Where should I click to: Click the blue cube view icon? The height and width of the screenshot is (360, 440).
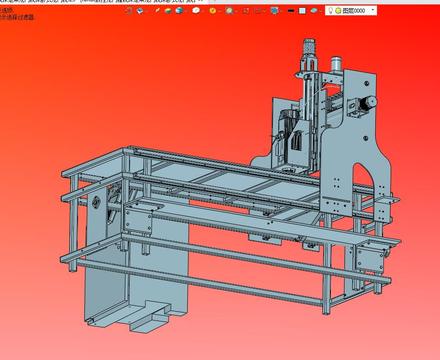point(140,11)
